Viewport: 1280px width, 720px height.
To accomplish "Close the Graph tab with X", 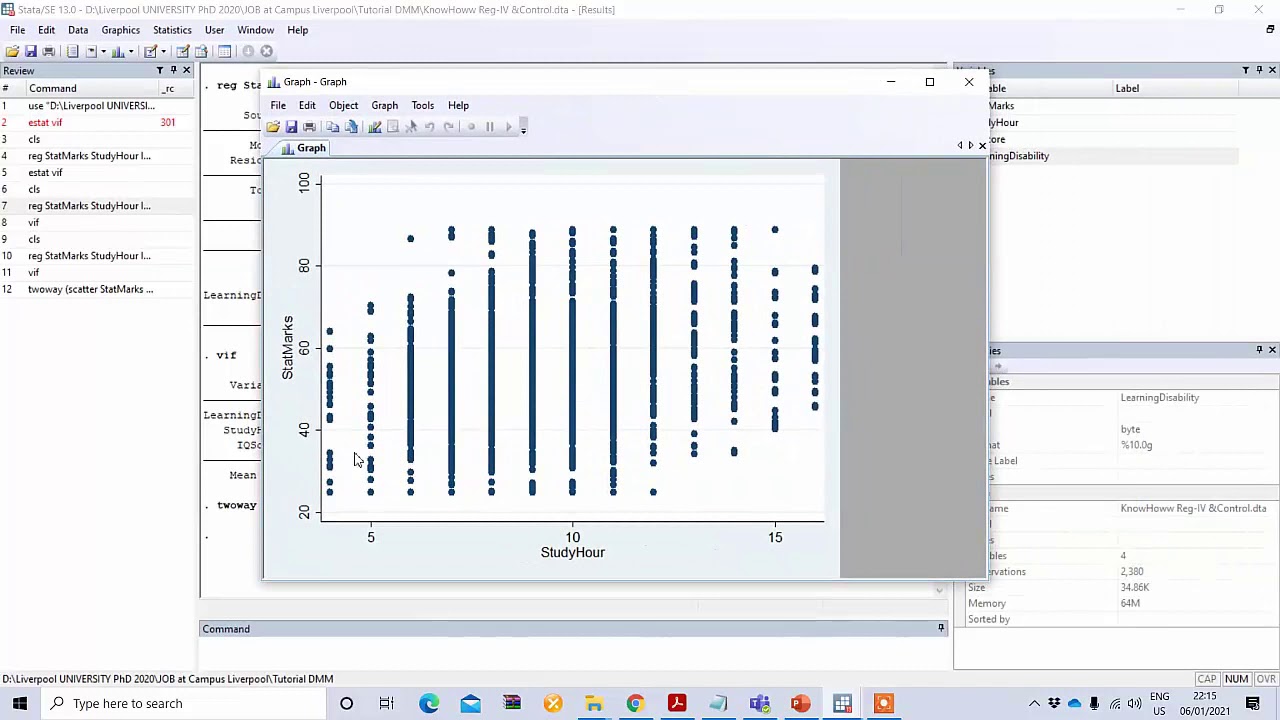I will 982,146.
